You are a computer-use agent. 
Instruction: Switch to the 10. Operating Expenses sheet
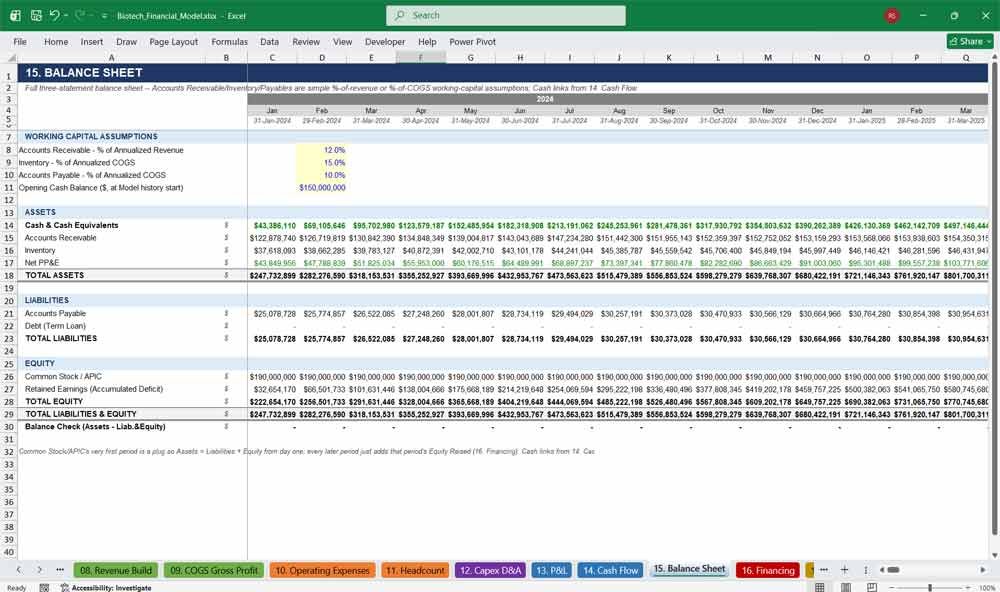pos(322,570)
